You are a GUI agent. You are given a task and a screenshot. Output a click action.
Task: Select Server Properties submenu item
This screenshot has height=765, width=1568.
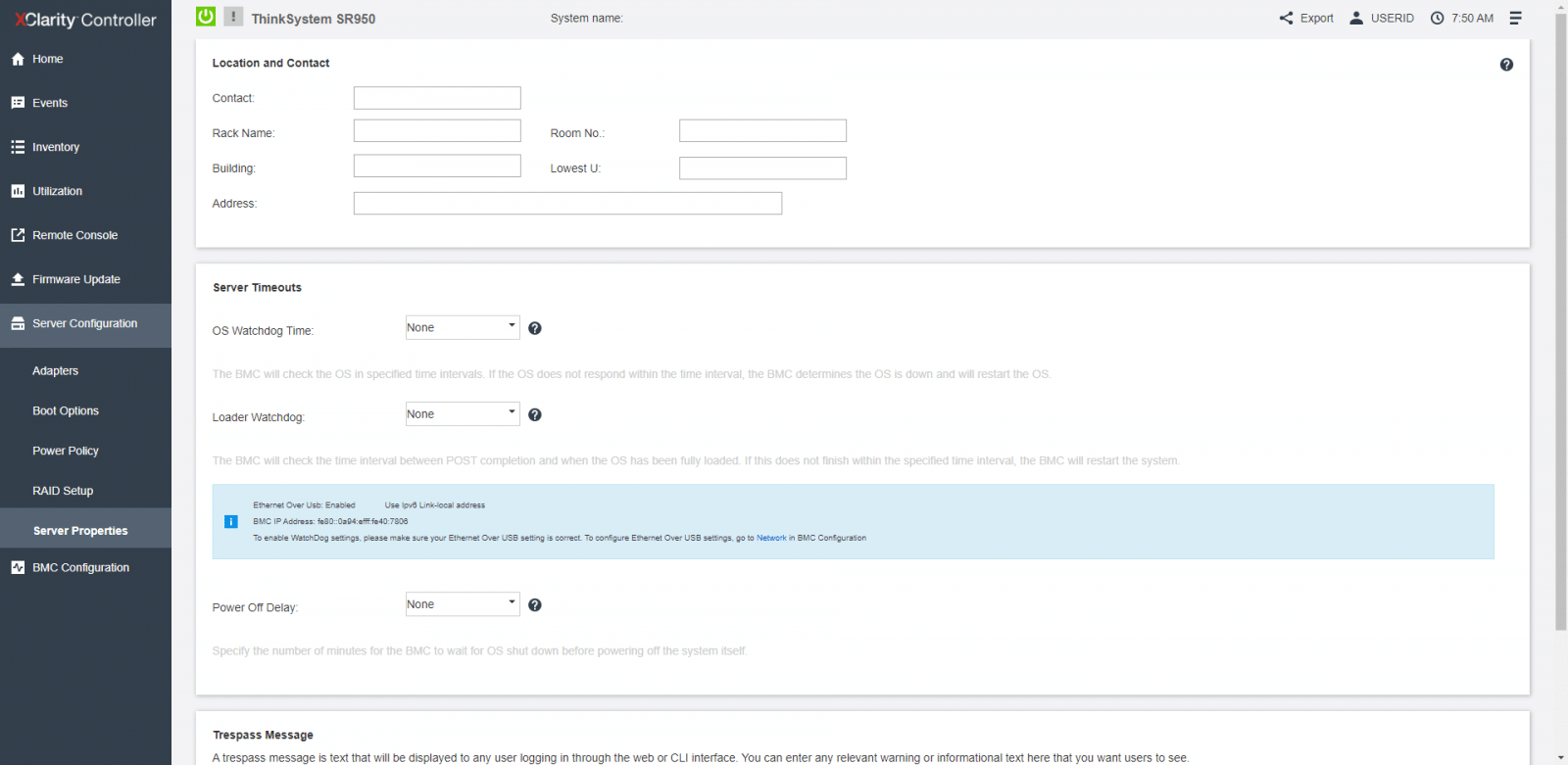click(85, 528)
